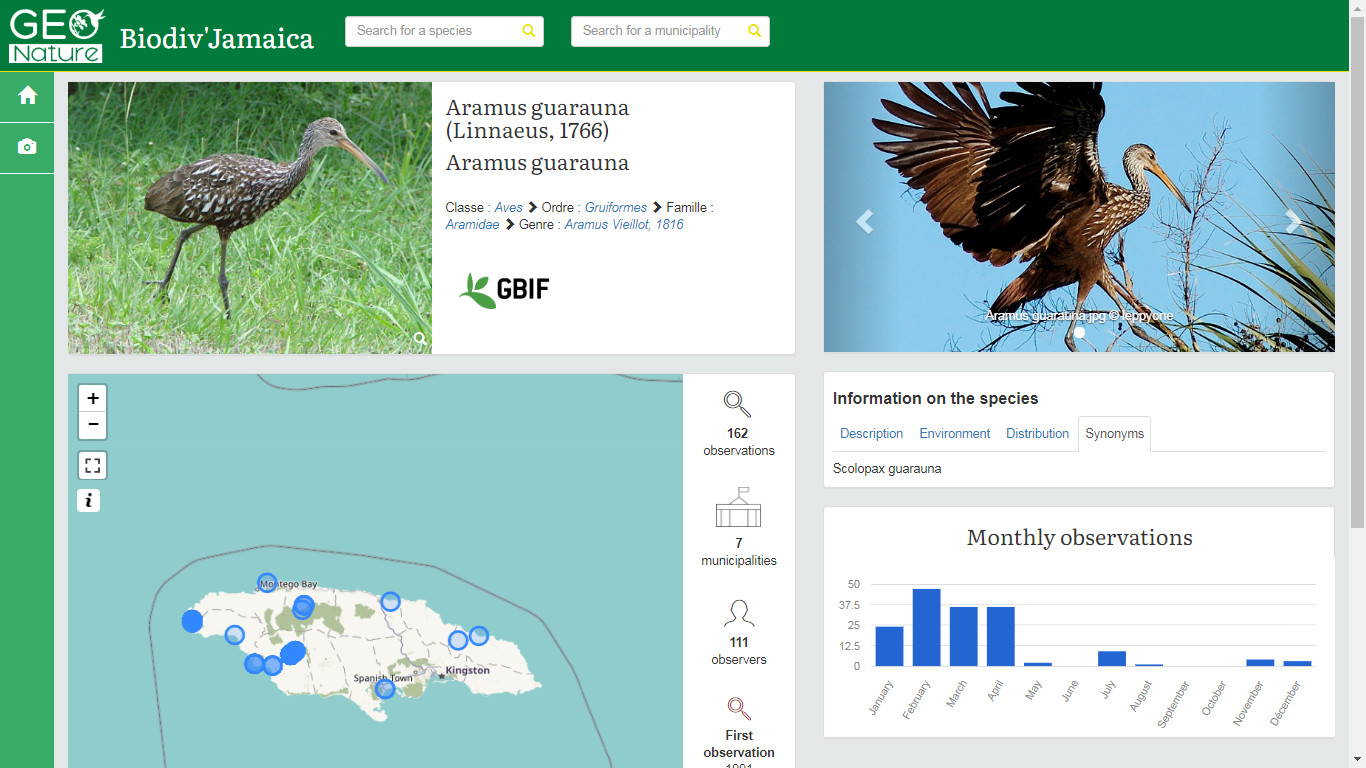
Task: Open the GeoNature logo link
Action: click(57, 36)
